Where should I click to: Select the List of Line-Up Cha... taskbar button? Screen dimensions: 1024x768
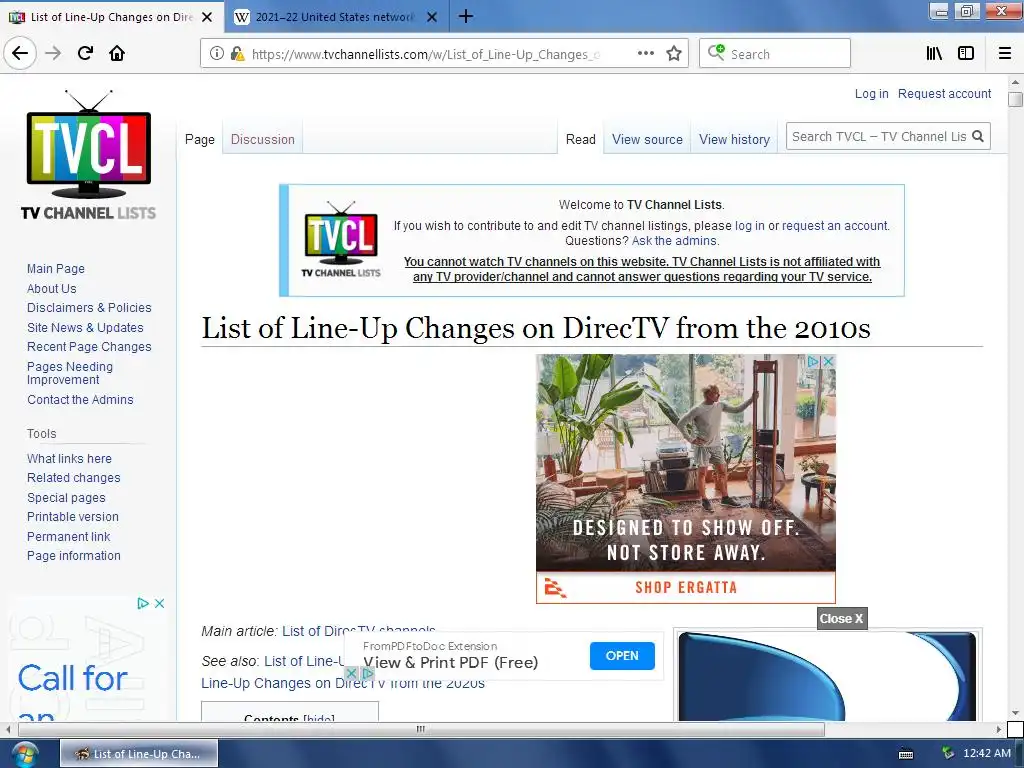139,754
